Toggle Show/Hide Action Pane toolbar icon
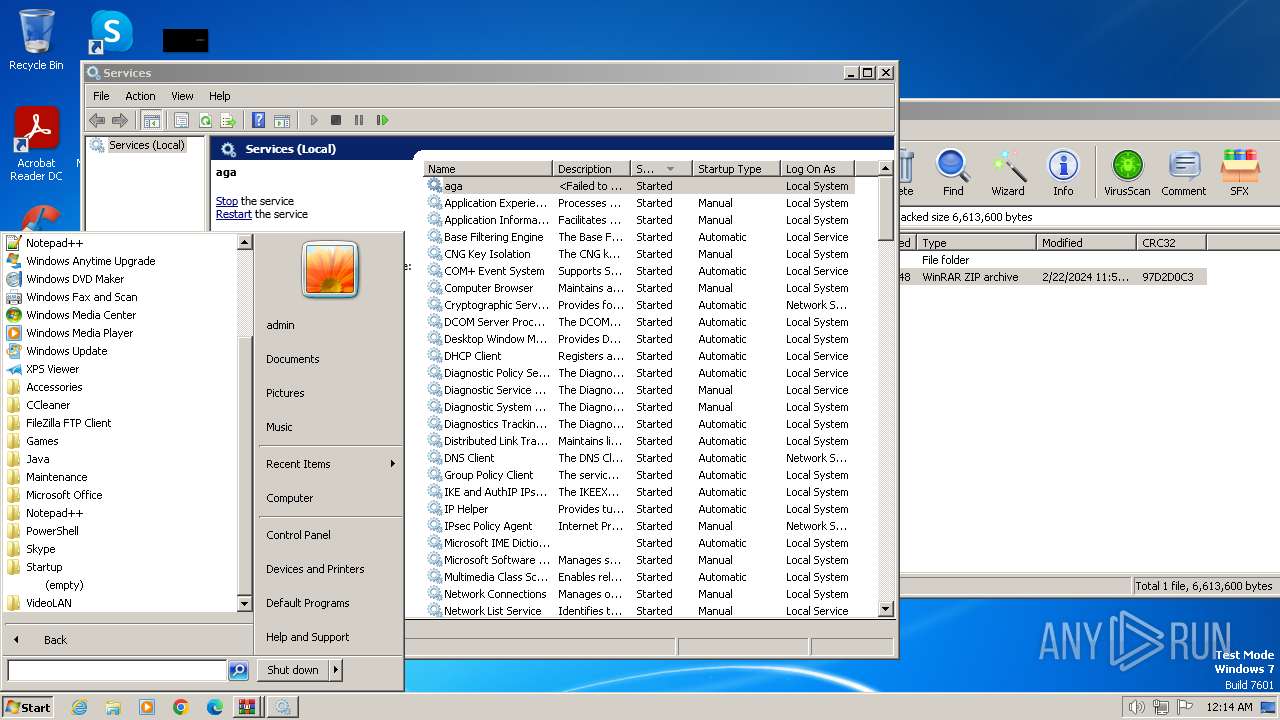Screen dimensions: 1280x720 pos(282,120)
